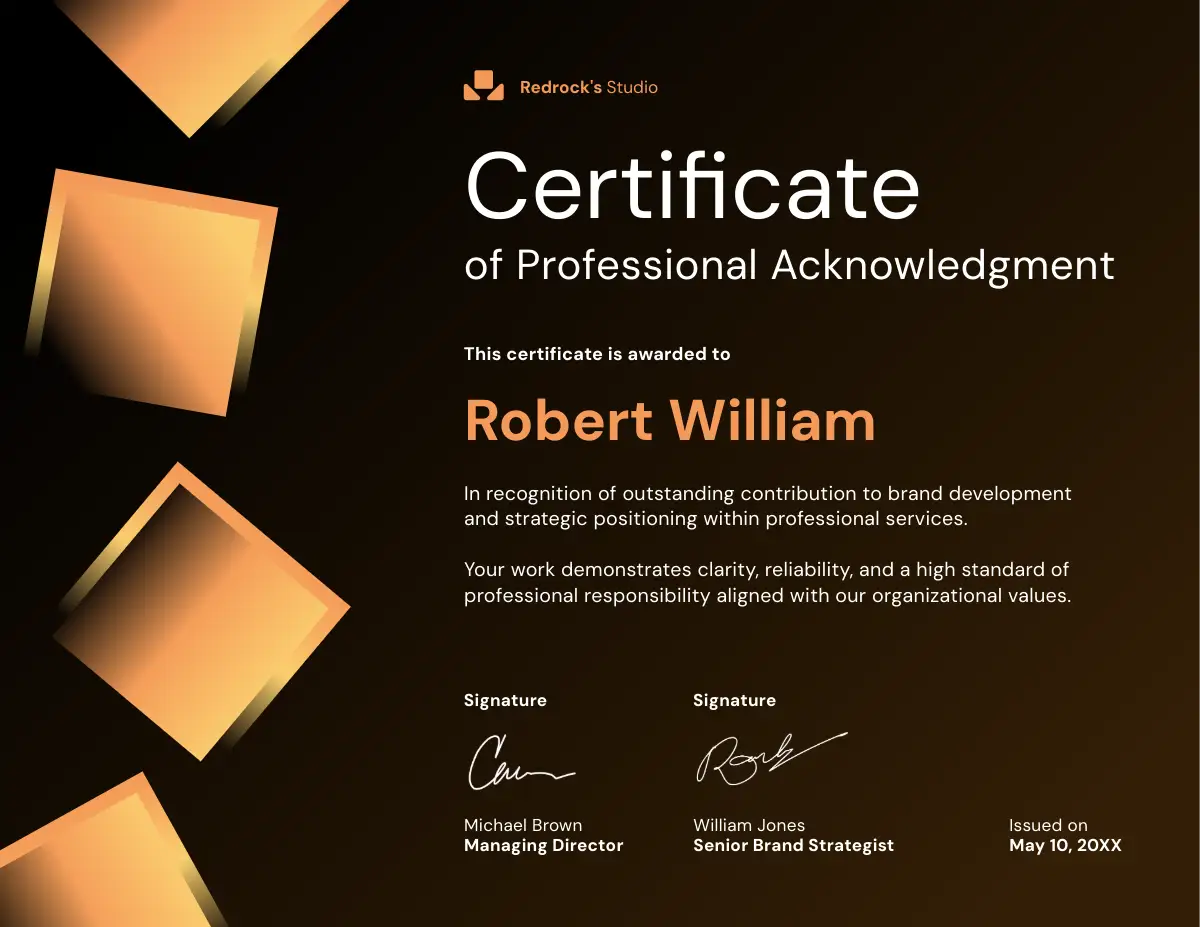Click Michael Brown's handwritten signature
This screenshot has width=1200, height=927.
pos(520,765)
